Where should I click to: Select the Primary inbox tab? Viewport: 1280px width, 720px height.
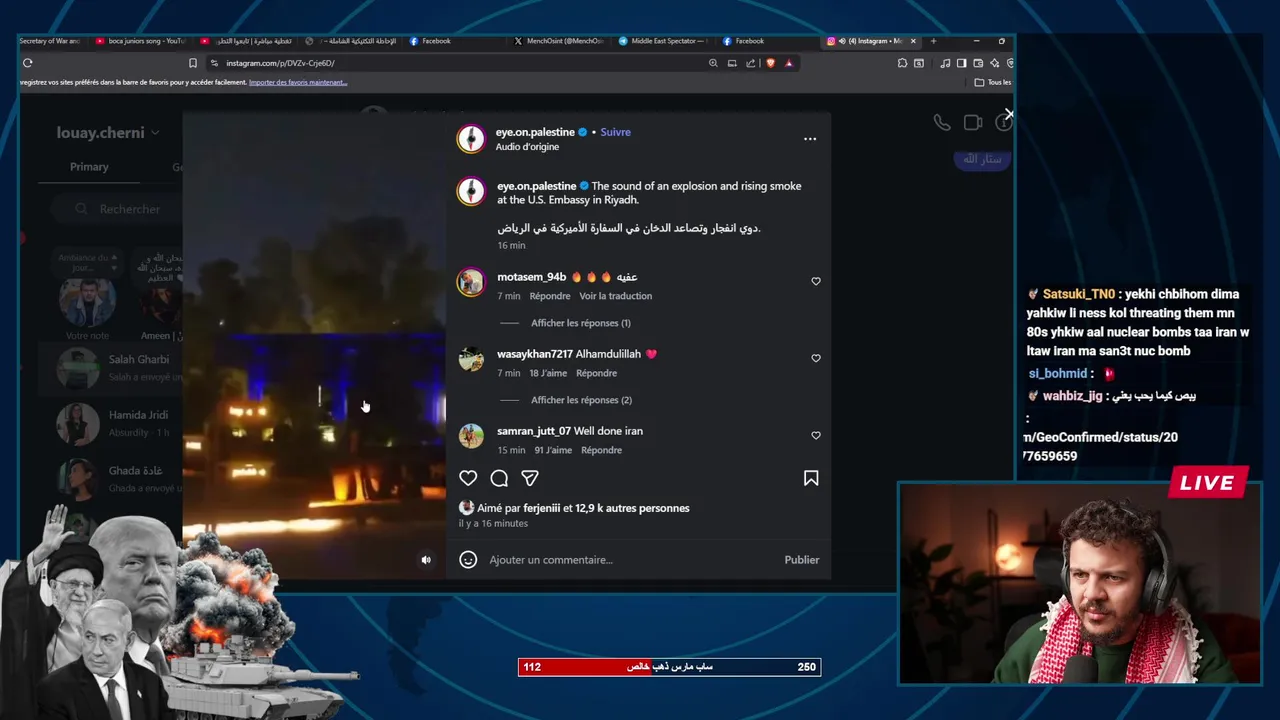(x=89, y=167)
